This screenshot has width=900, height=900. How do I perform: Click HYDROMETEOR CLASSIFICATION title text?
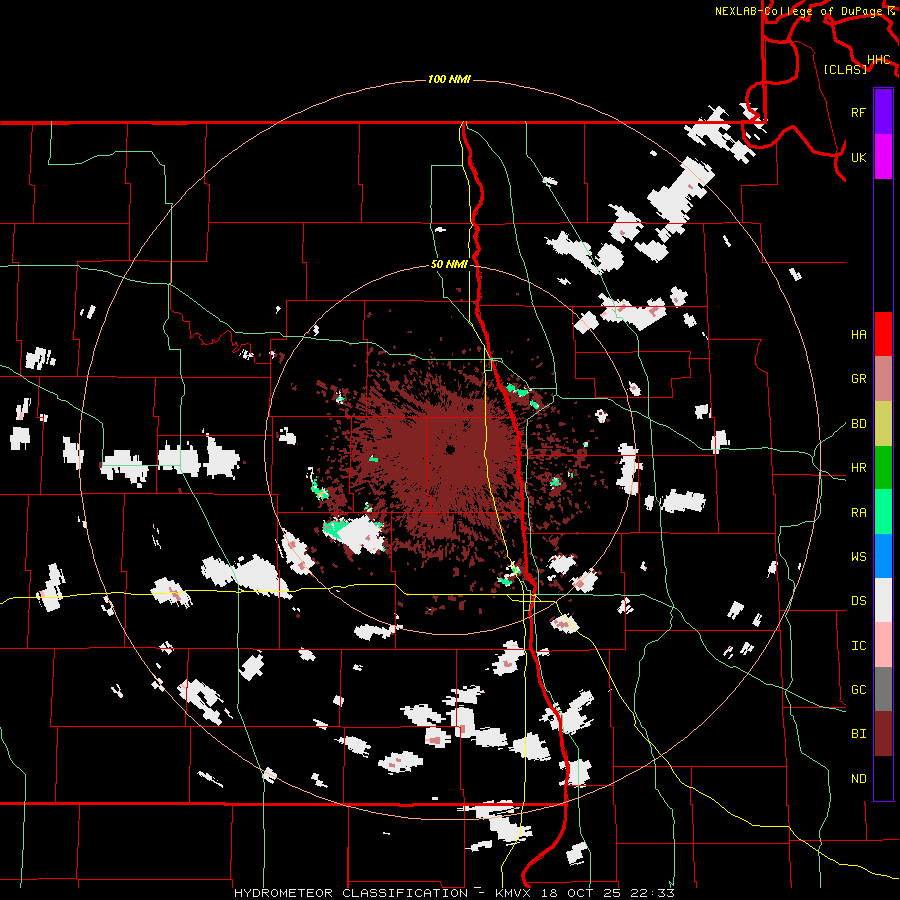click(x=351, y=893)
